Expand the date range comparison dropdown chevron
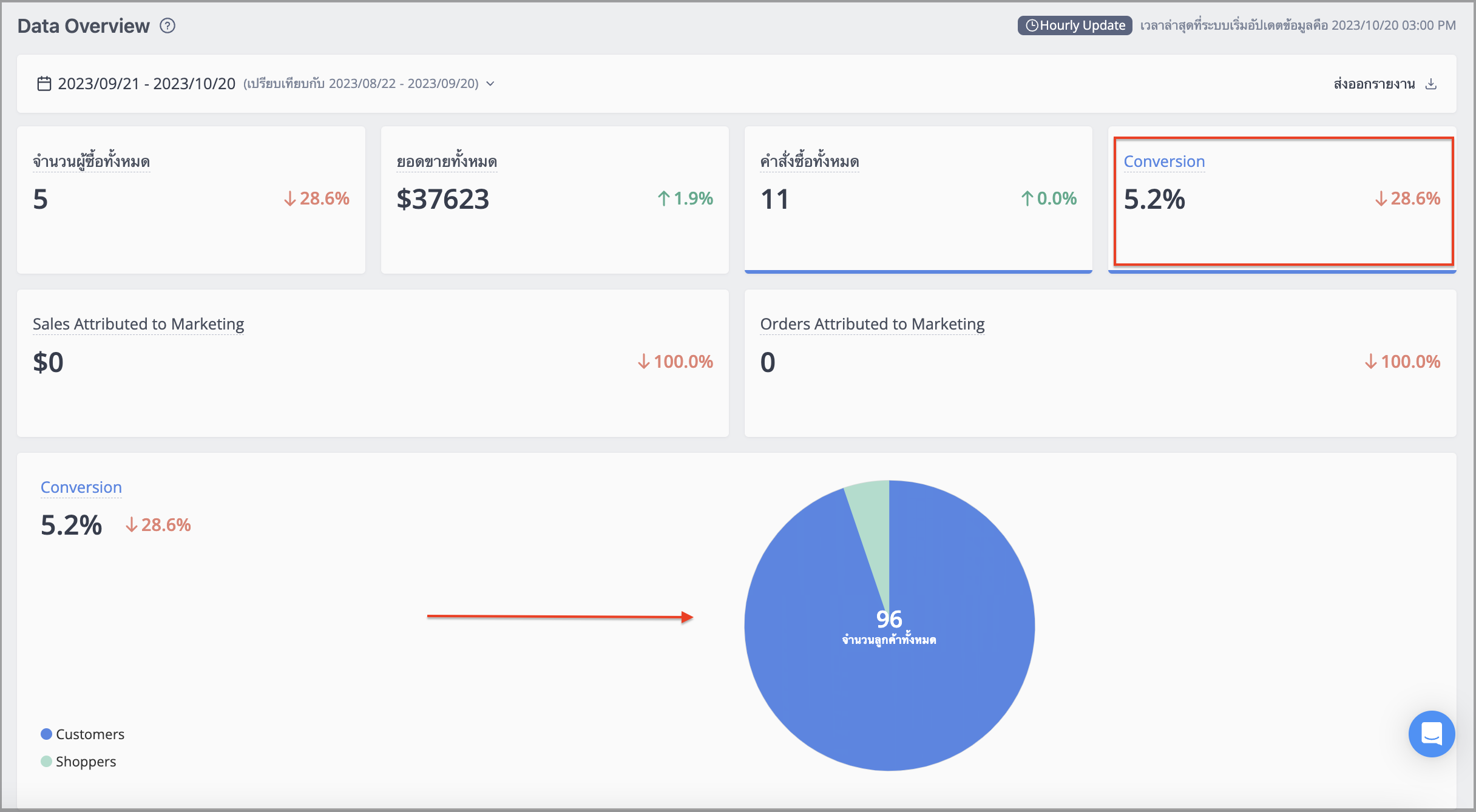Image resolution: width=1476 pixels, height=812 pixels. pyautogui.click(x=490, y=84)
